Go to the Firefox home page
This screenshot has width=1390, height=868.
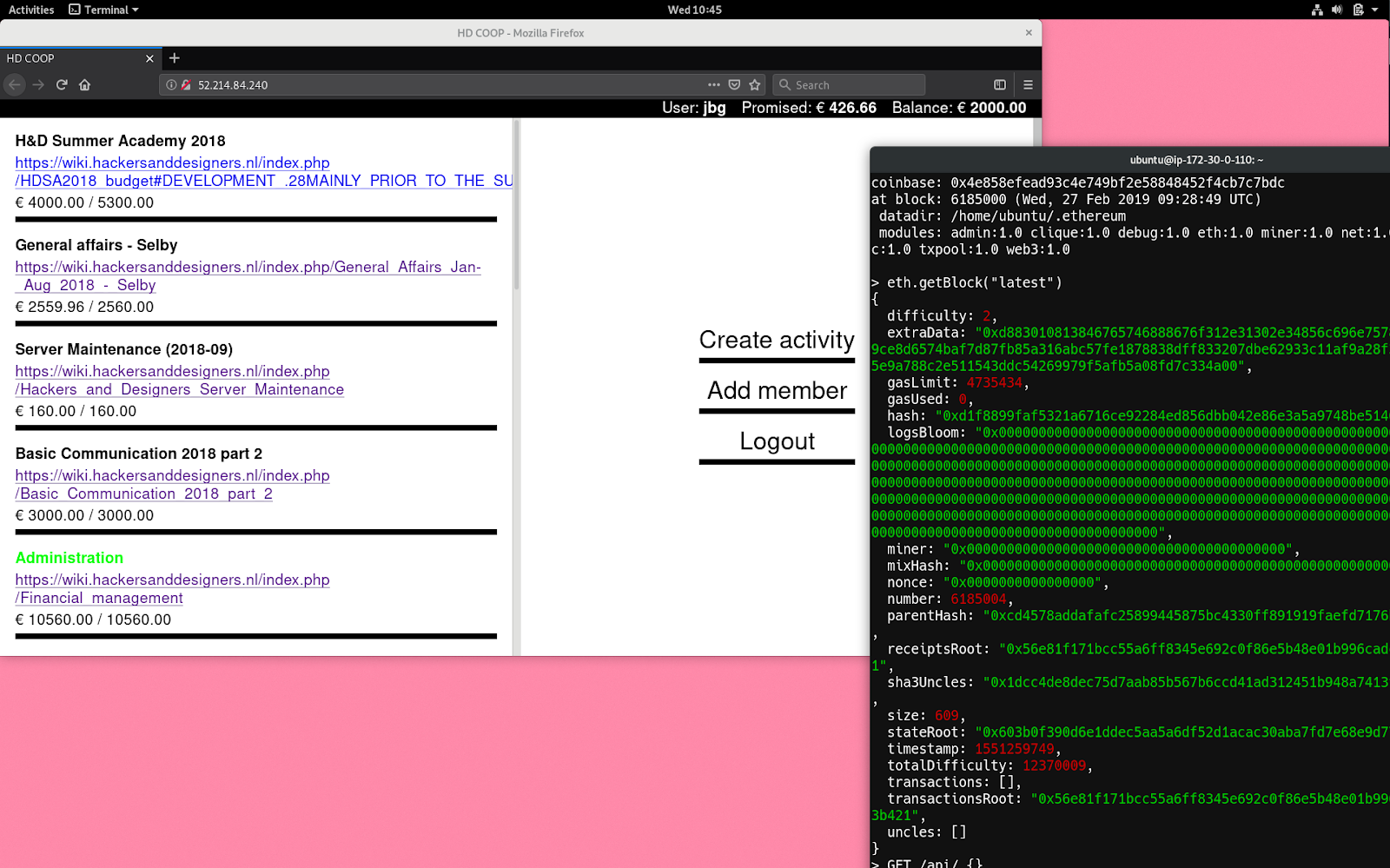84,84
